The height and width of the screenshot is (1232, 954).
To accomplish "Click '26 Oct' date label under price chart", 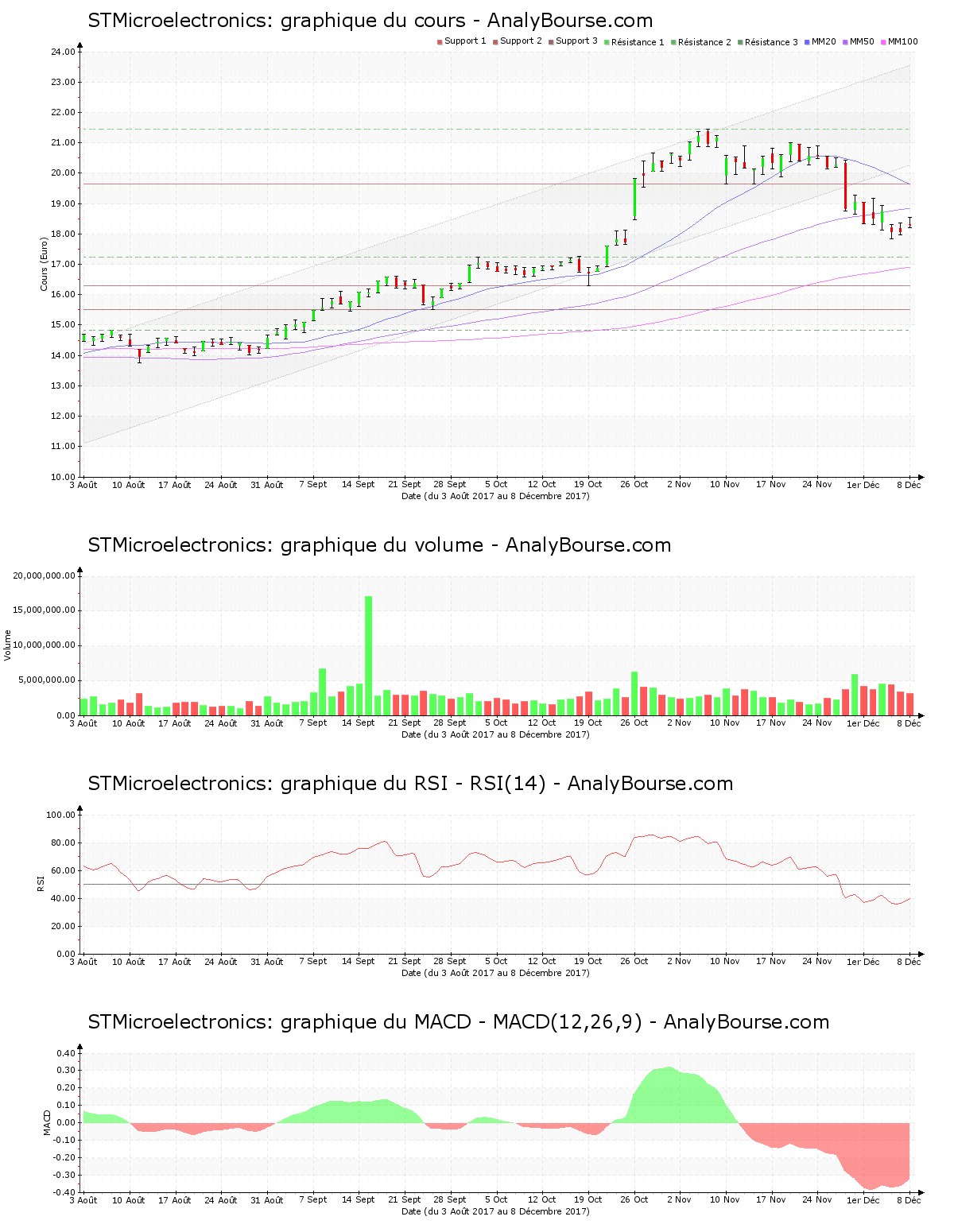I will pos(634,484).
